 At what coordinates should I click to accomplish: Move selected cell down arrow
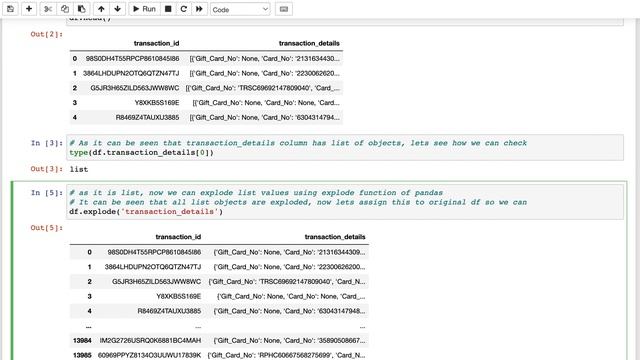(118, 9)
